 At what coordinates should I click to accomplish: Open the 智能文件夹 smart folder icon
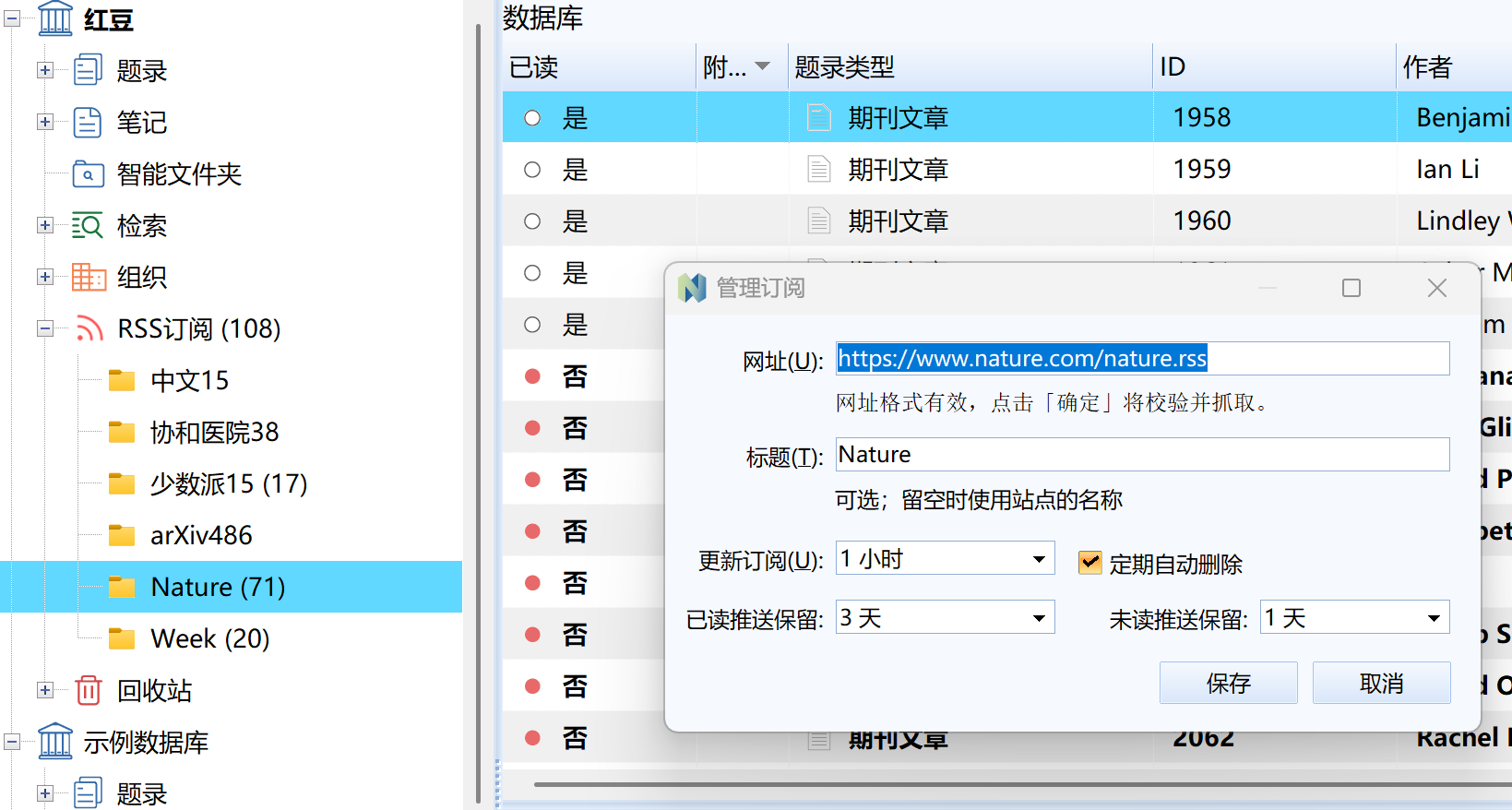(88, 173)
